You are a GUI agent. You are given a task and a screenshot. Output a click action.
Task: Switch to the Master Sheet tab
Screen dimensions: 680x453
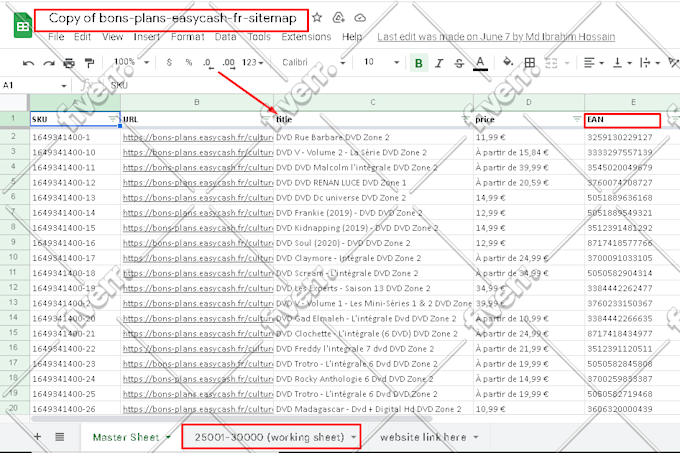(126, 437)
